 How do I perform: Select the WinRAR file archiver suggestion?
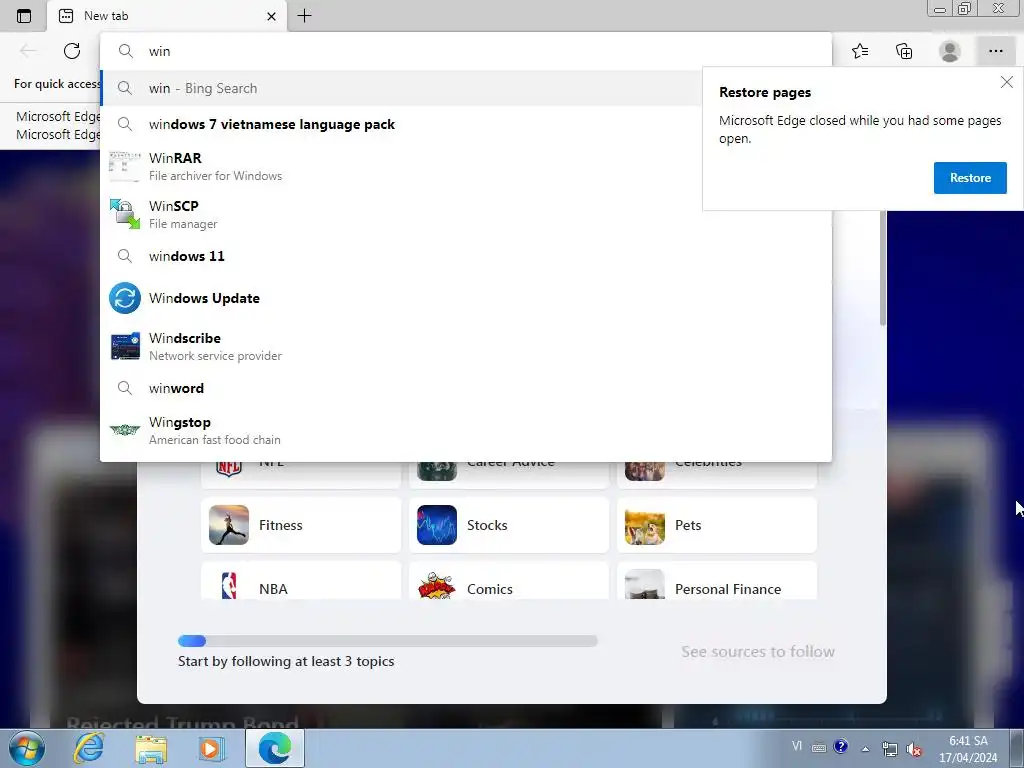[x=401, y=167]
